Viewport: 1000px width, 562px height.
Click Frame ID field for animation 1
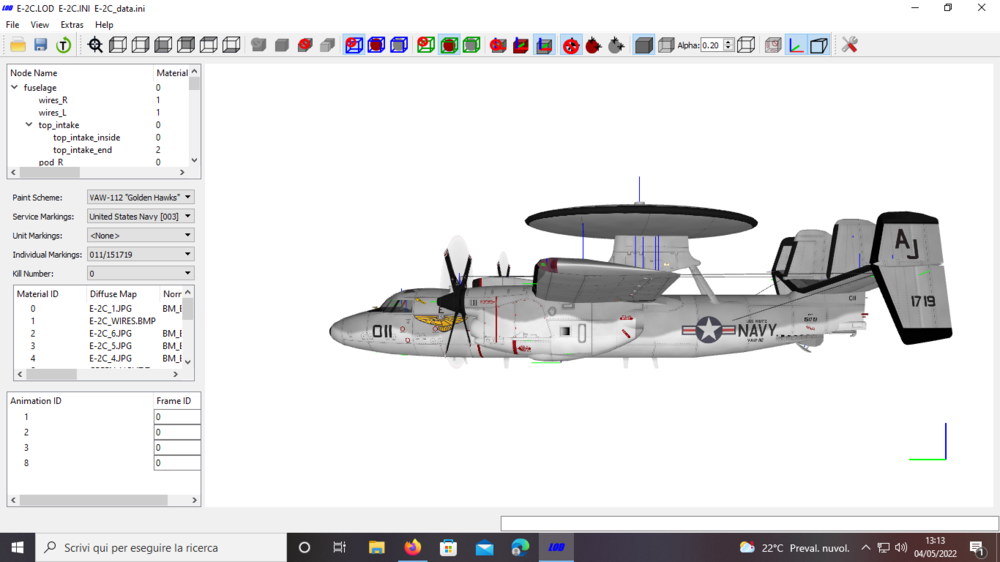(x=177, y=417)
